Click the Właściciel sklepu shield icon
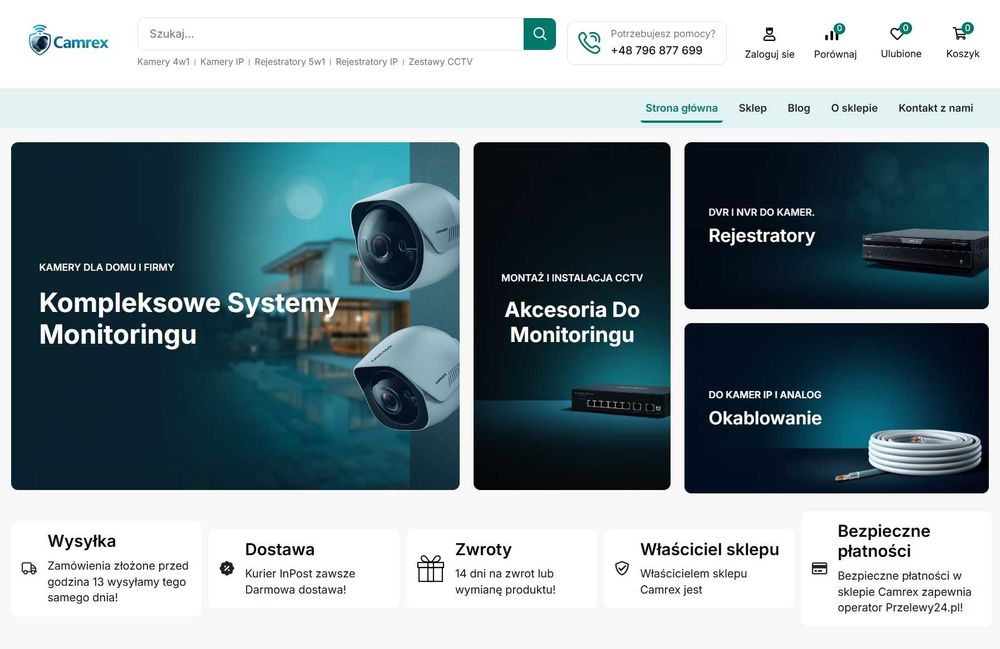The image size is (1000, 649). (x=622, y=568)
